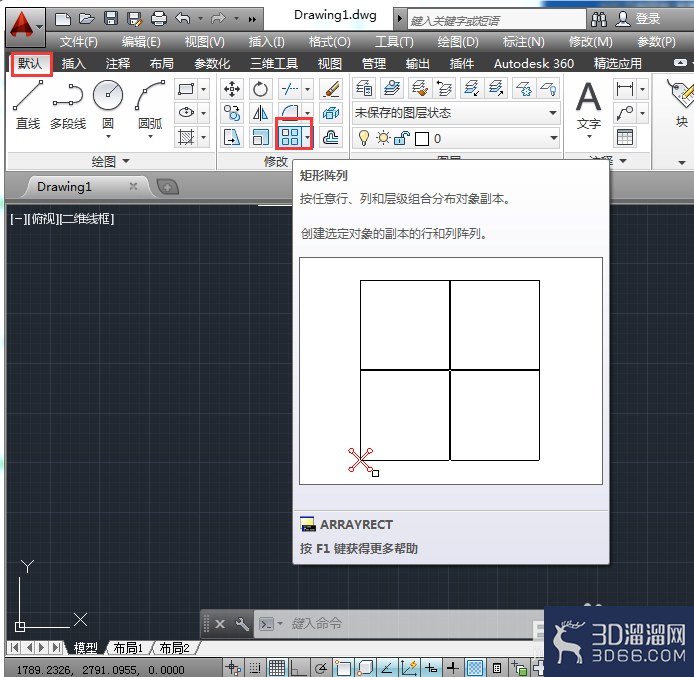
Task: Click the Rectangular Array icon
Action: (x=290, y=137)
